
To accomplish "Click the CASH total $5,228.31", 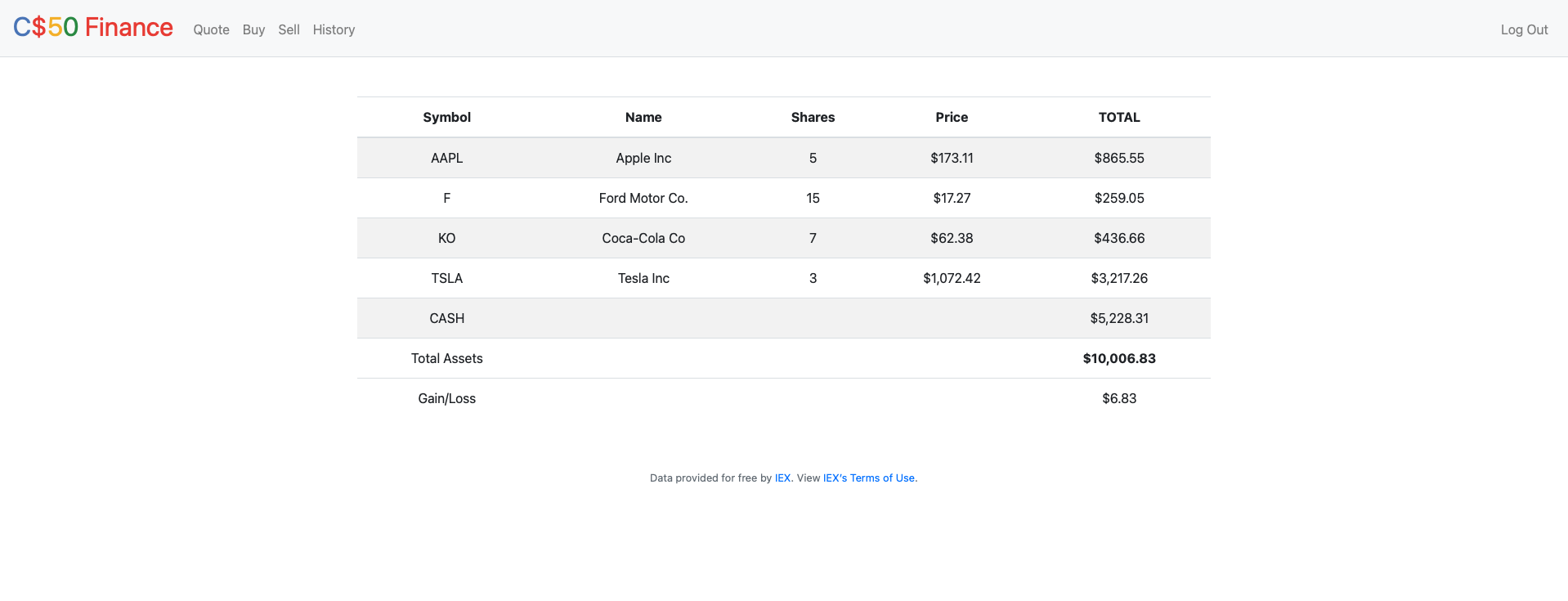I will tap(1119, 318).
